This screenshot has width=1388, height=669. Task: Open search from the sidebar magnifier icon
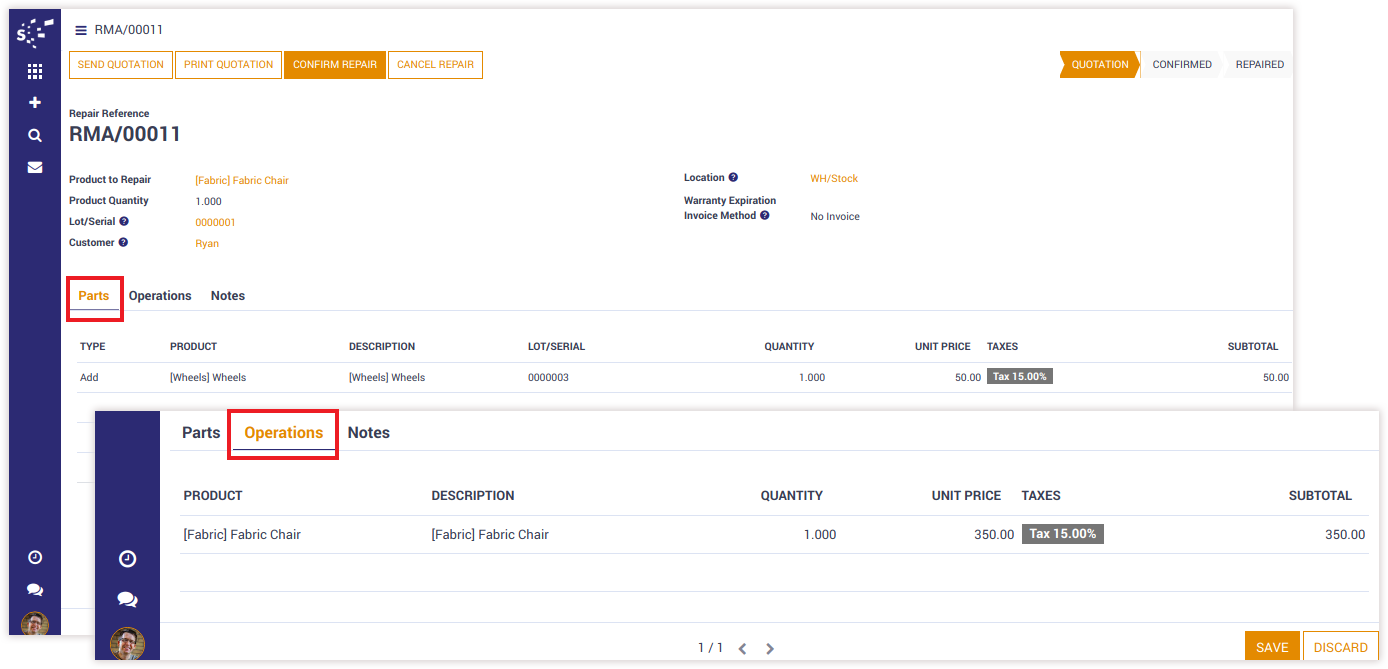[35, 135]
